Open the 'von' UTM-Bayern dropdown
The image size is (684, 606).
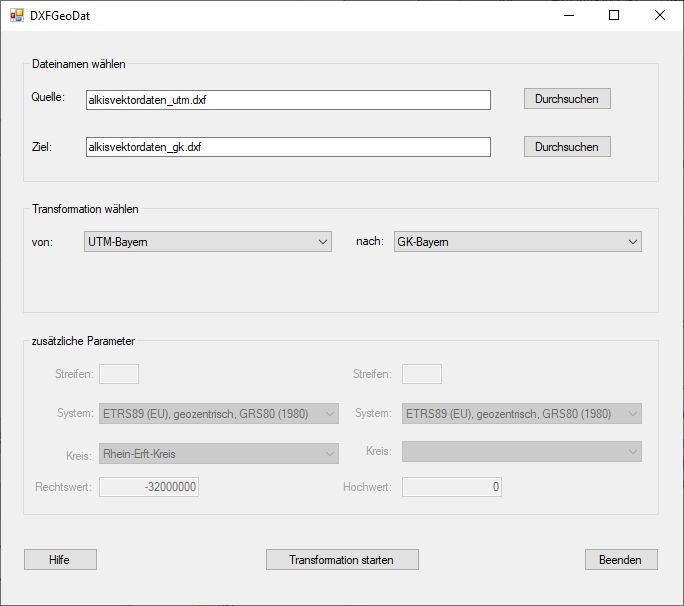click(208, 242)
